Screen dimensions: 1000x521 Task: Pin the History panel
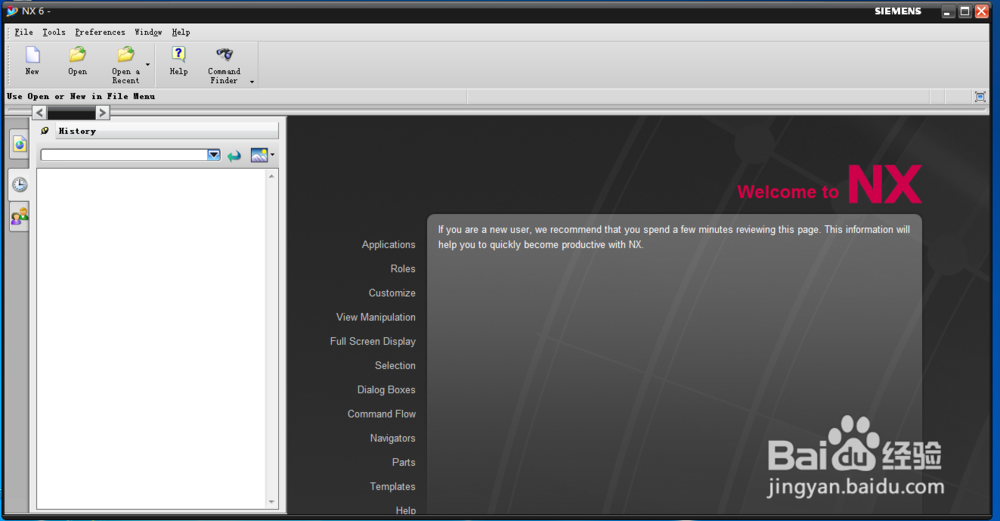tap(45, 131)
